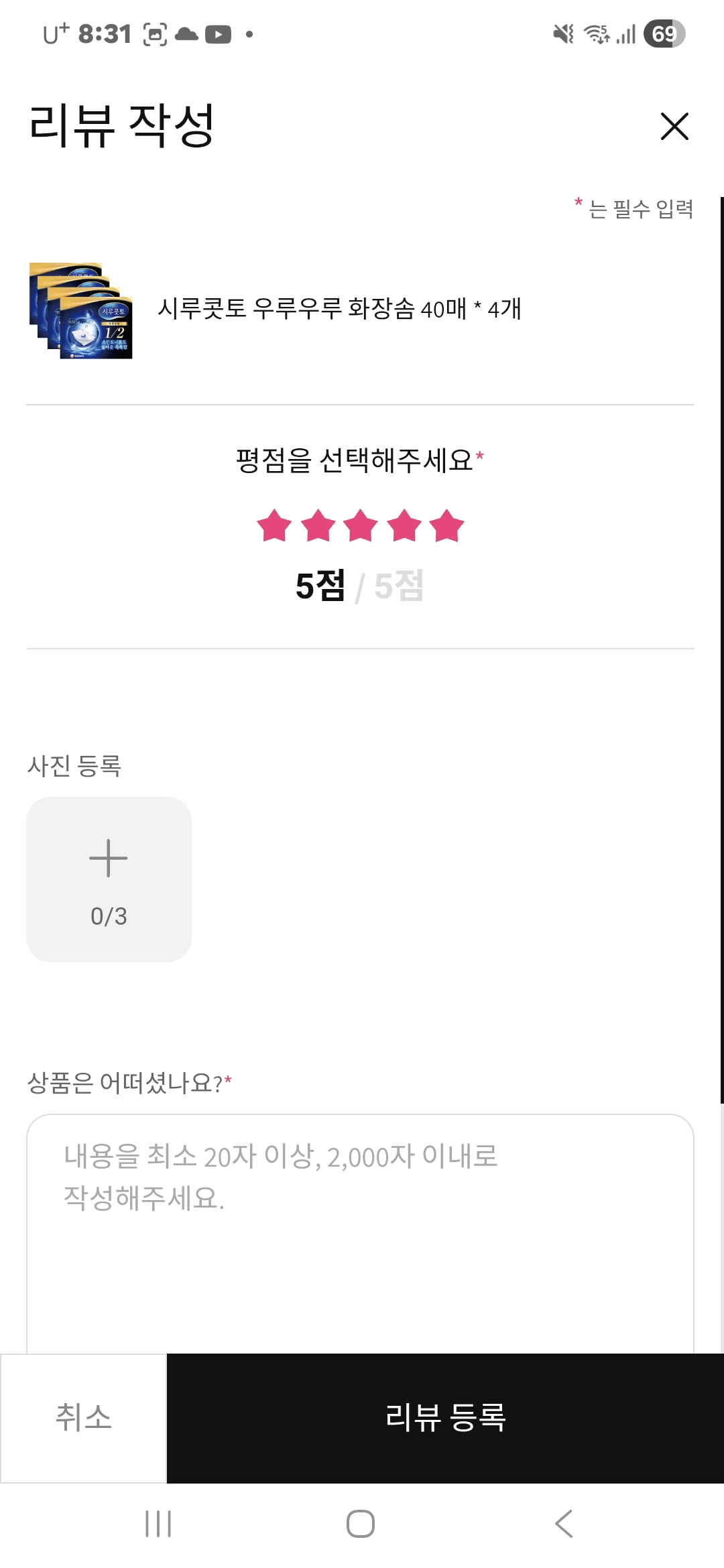Tap the muted sound icon in status bar
Screen dimensions: 724x1568
click(563, 34)
